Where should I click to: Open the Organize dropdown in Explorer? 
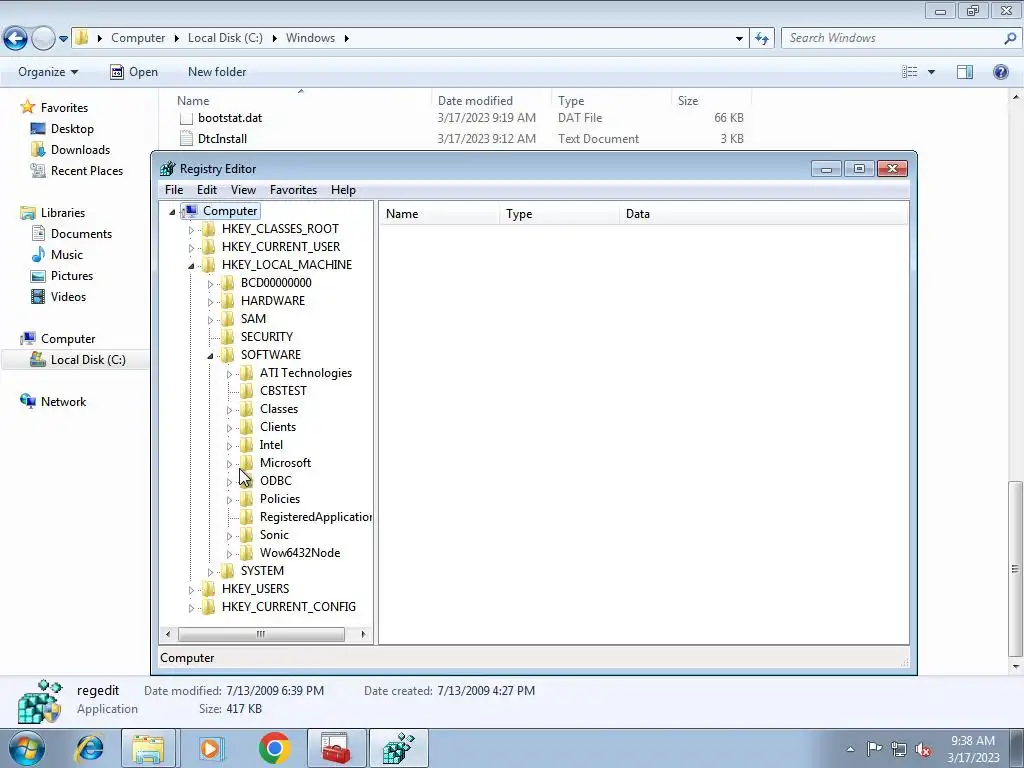[x=48, y=72]
